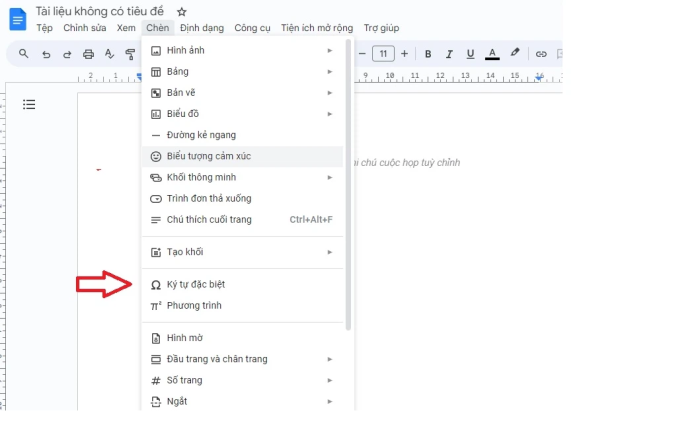Toggle underline formatting button
This screenshot has height=427, width=696.
(469, 54)
